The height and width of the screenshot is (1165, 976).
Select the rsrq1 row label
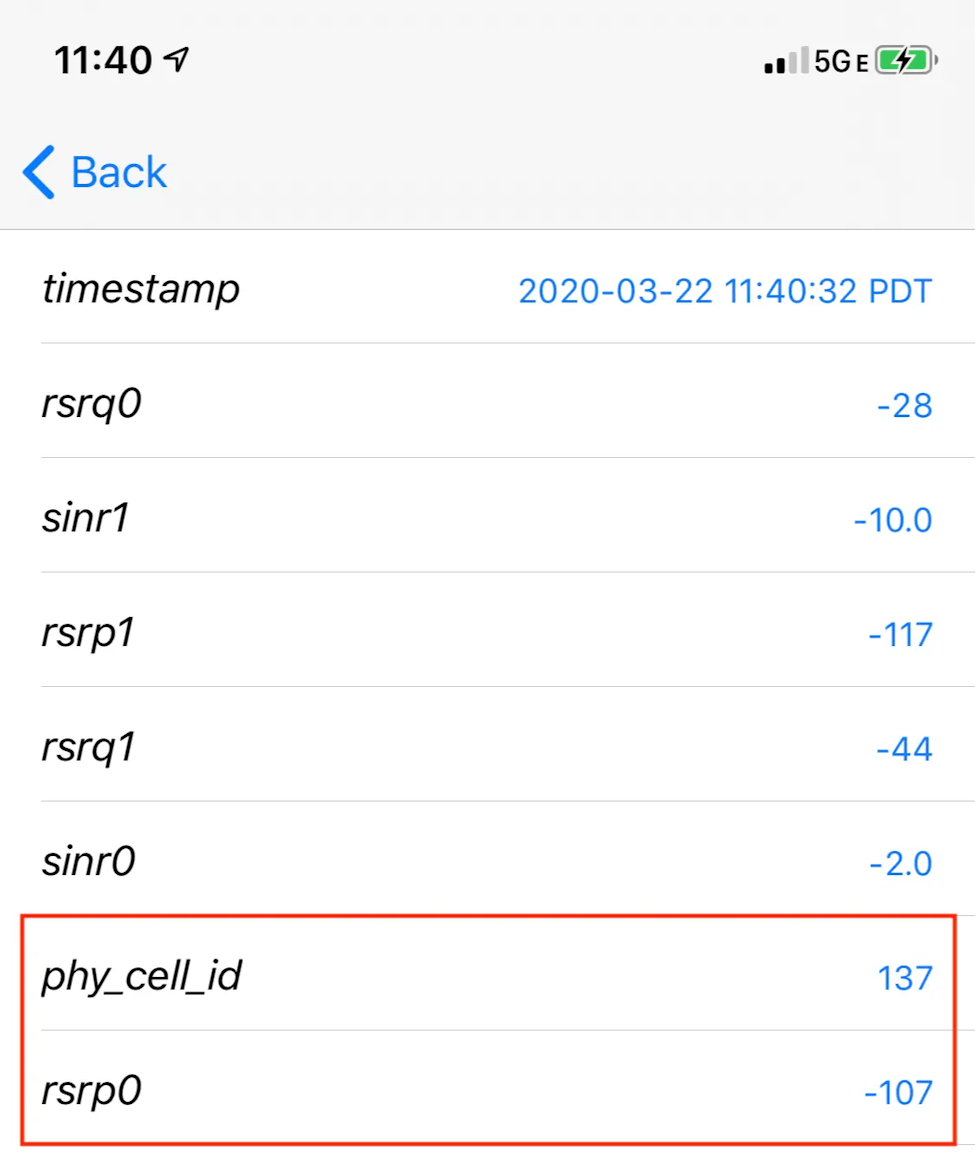pos(88,748)
